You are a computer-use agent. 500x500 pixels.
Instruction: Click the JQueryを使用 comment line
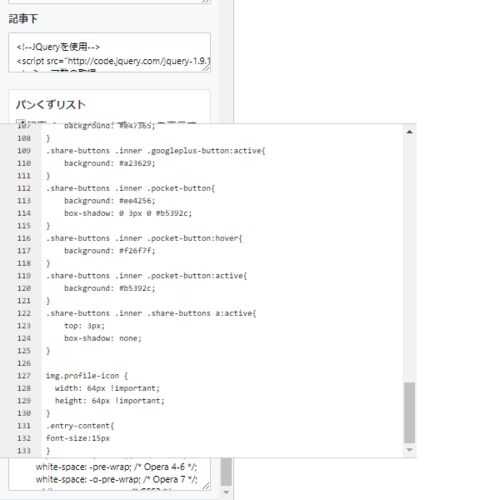coord(58,47)
